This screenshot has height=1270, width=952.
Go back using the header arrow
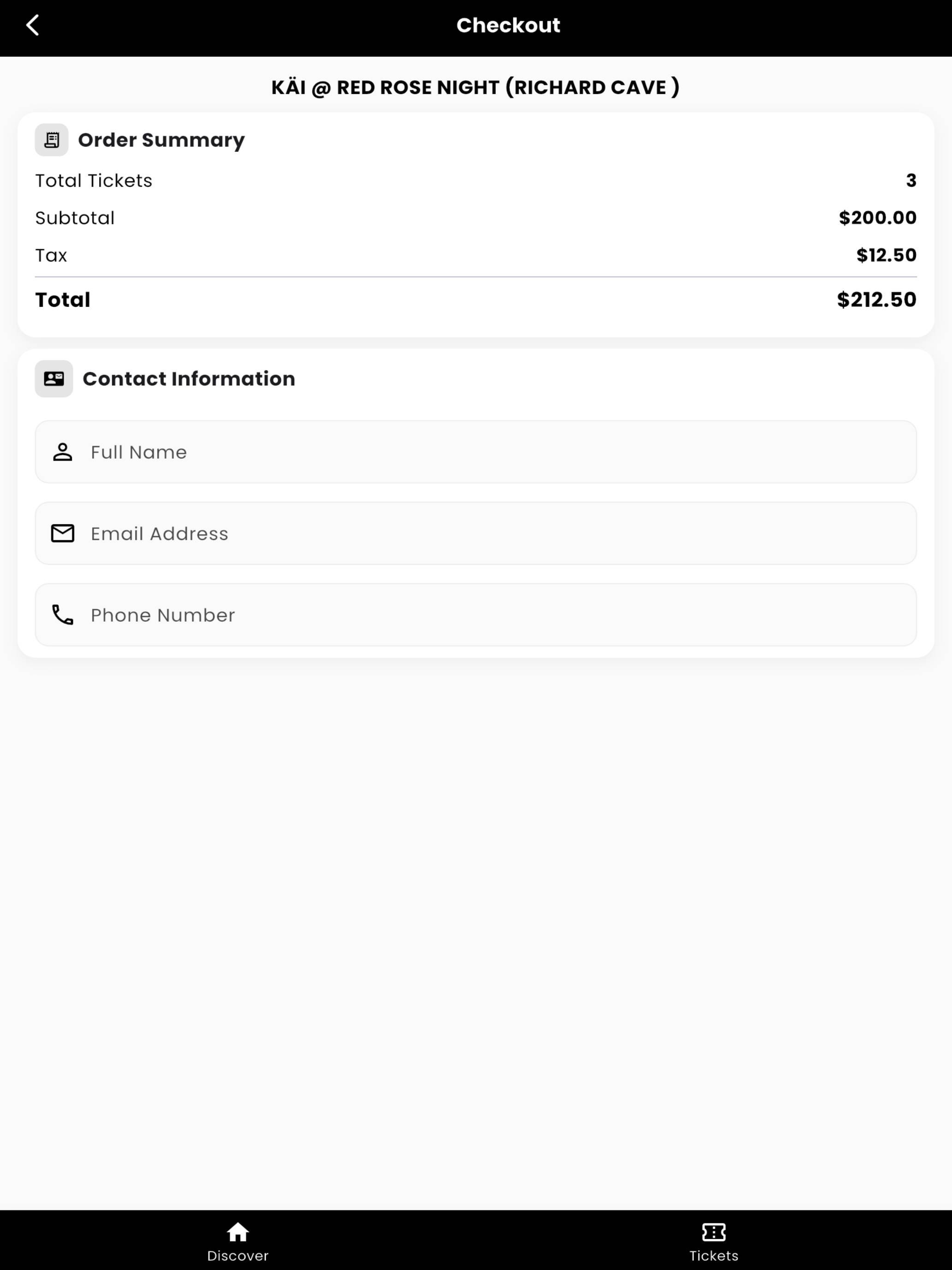tap(33, 25)
